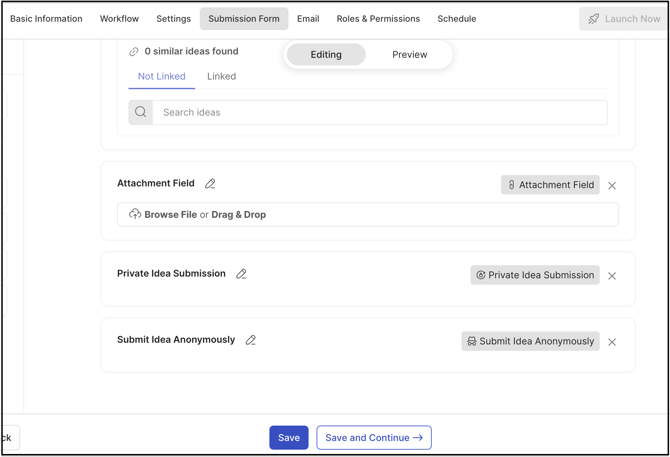The width and height of the screenshot is (670, 457).
Task: Click pencil icon beside Submit Idea Anonymously
Action: point(251,340)
